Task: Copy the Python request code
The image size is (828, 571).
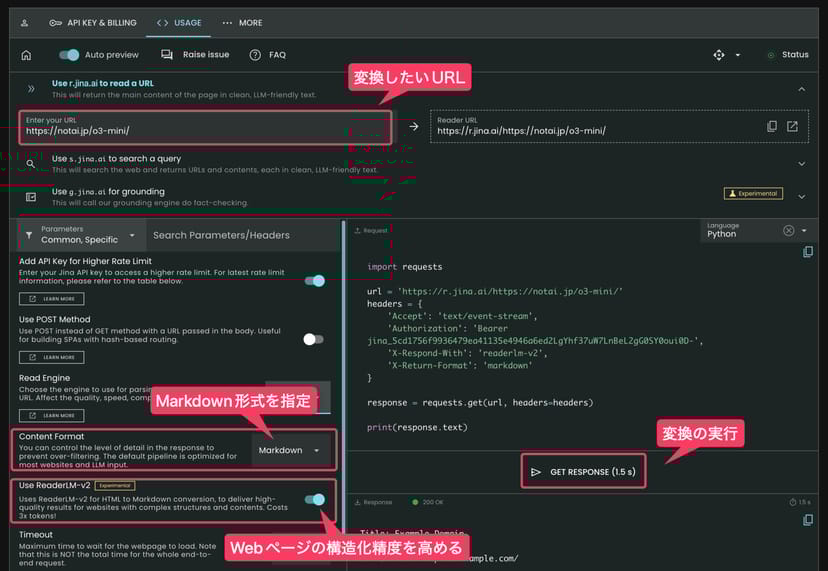Action: click(808, 252)
